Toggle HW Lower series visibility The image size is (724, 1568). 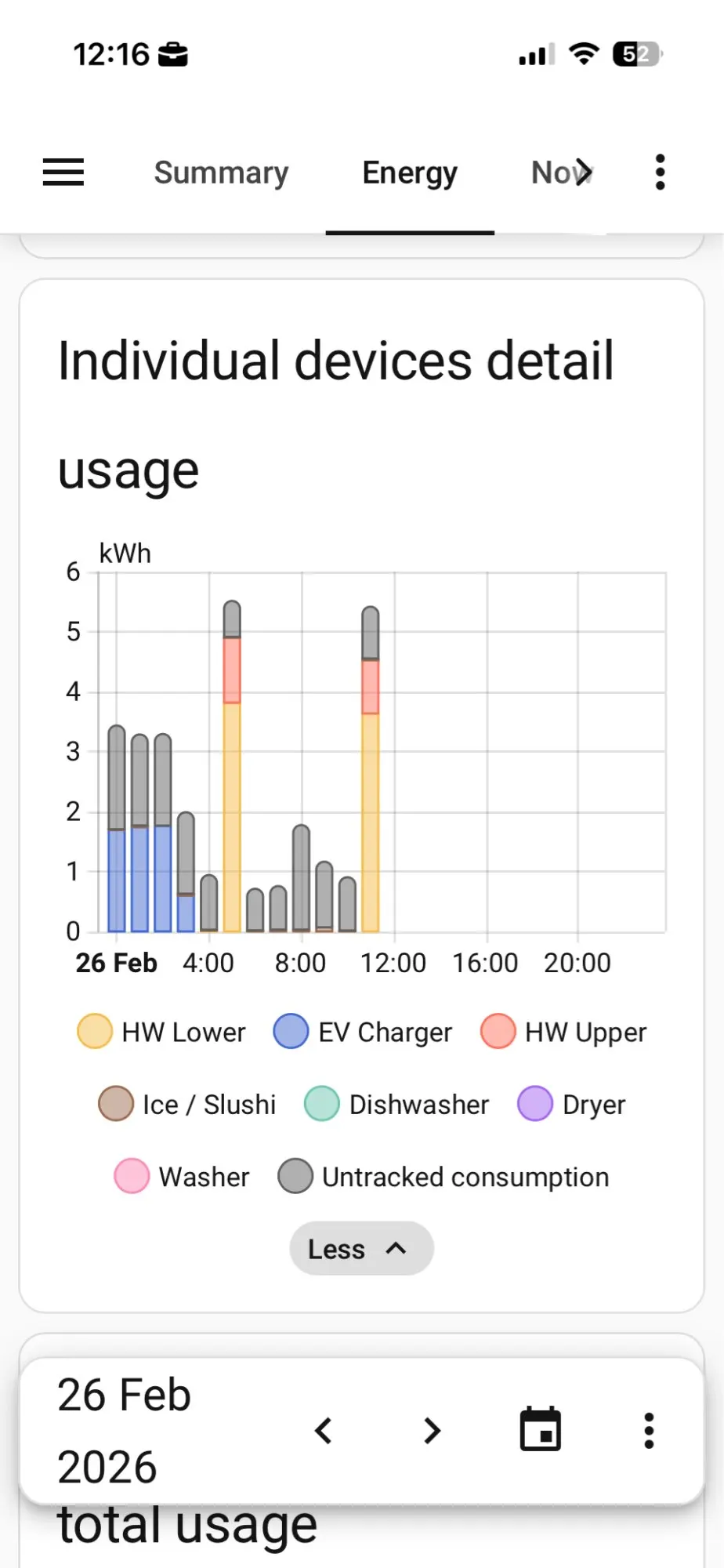point(161,1032)
